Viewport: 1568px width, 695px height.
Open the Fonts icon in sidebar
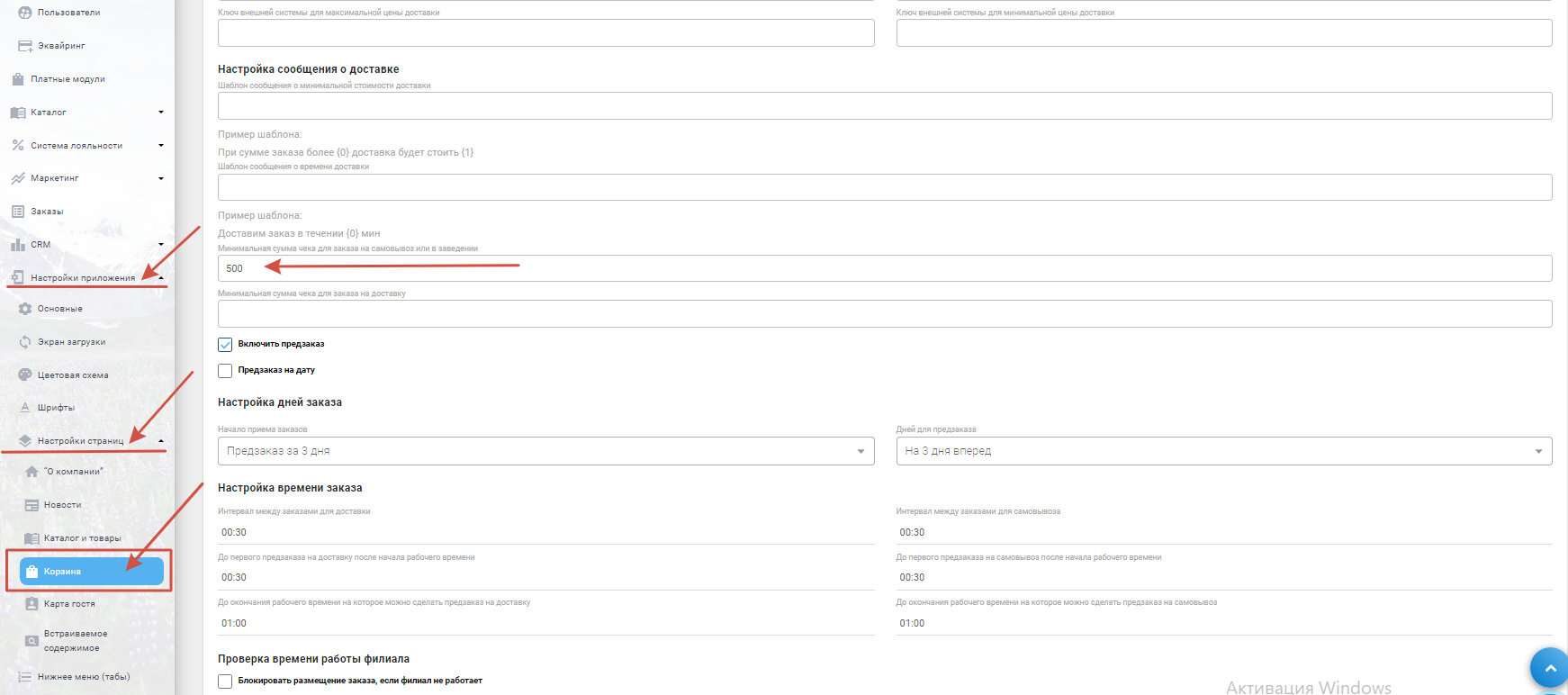pyautogui.click(x=25, y=408)
